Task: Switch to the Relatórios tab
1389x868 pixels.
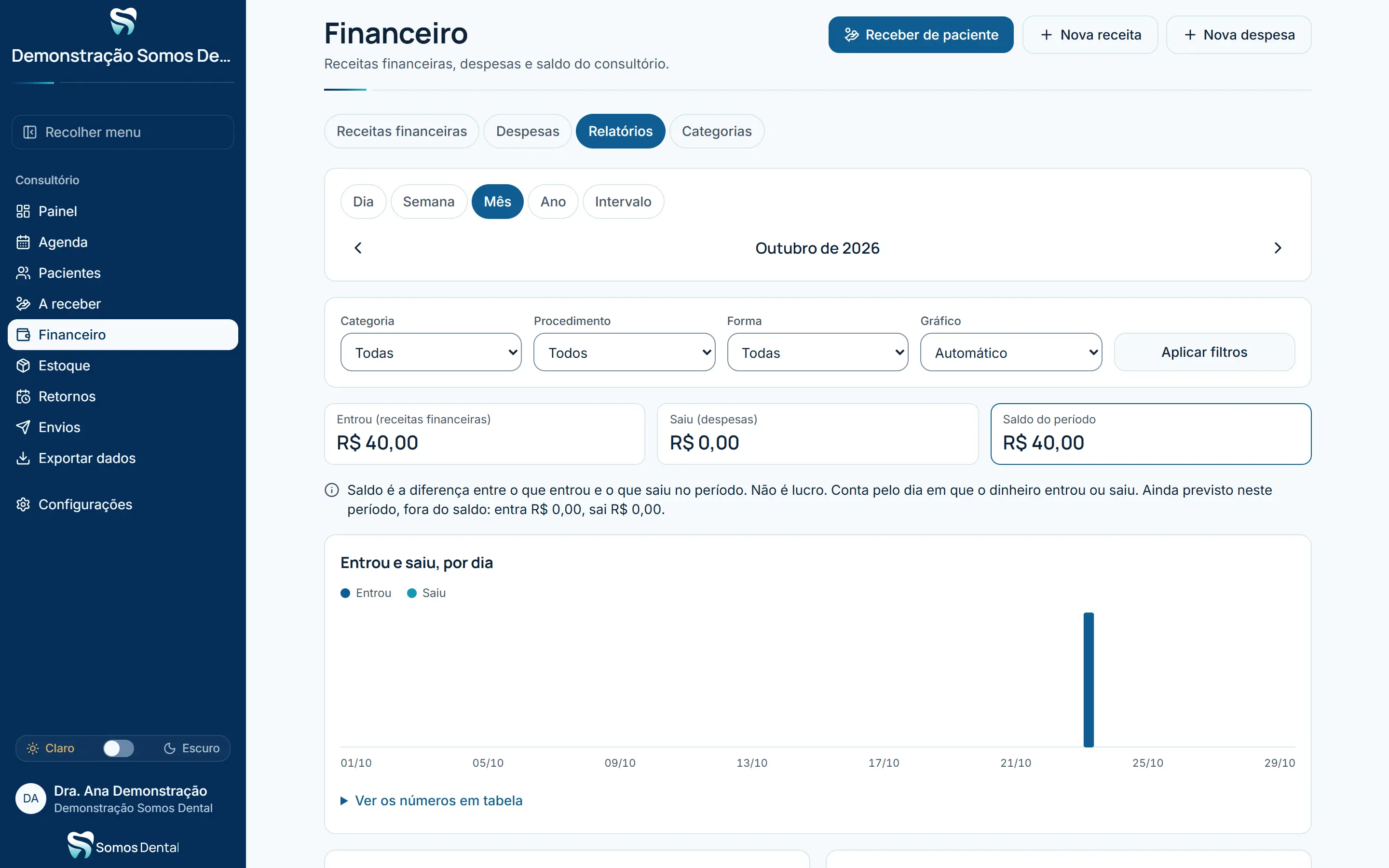Action: 620,132
